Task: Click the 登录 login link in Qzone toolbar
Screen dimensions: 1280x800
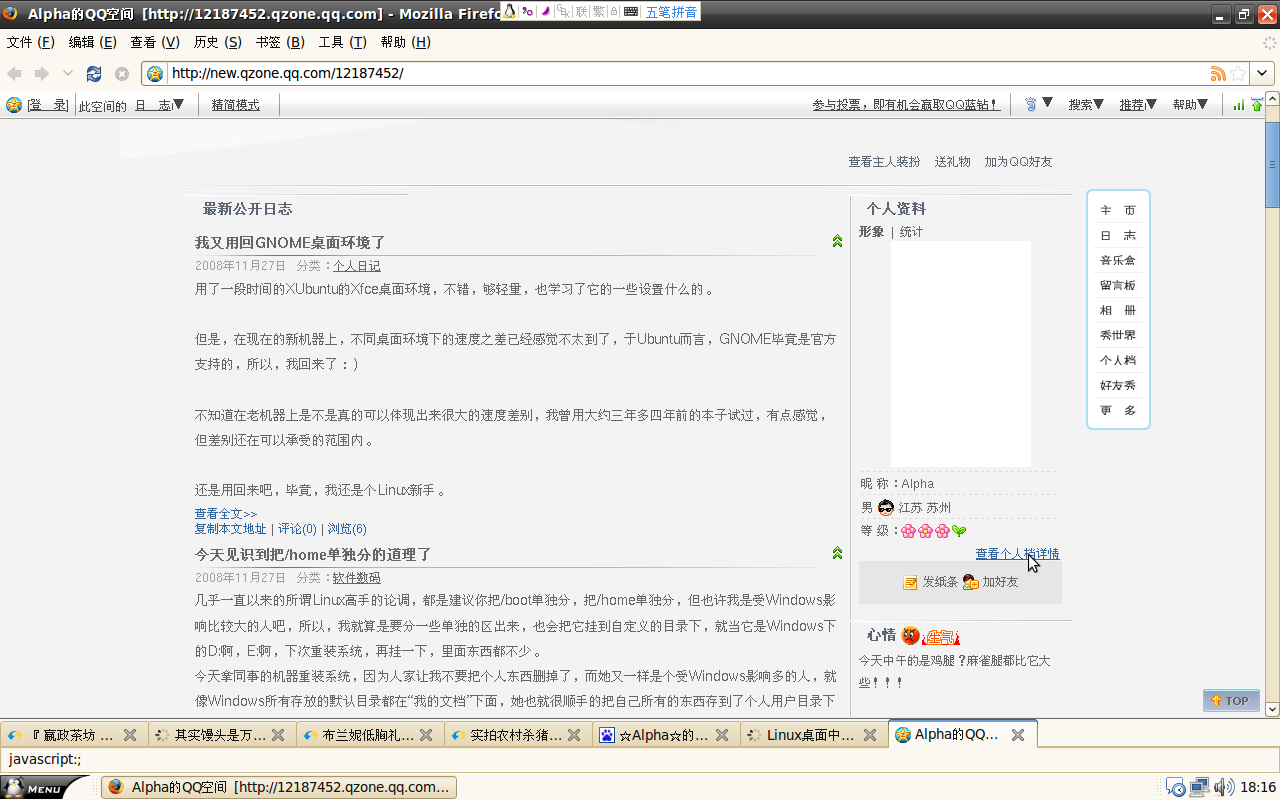Action: (47, 105)
